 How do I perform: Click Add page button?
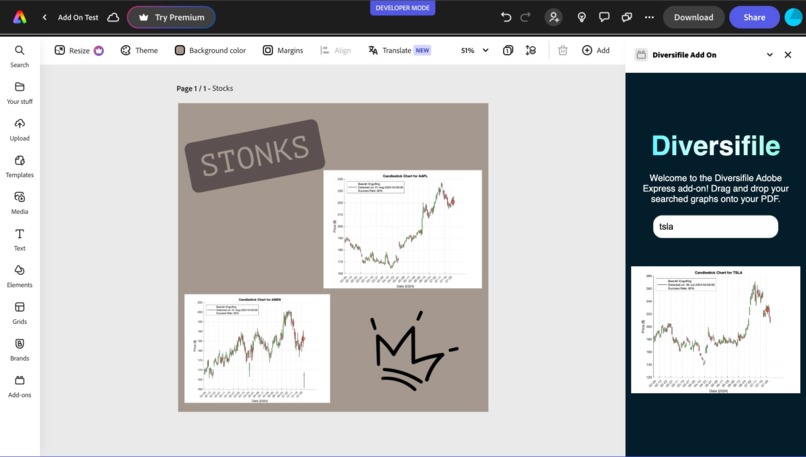tap(596, 50)
